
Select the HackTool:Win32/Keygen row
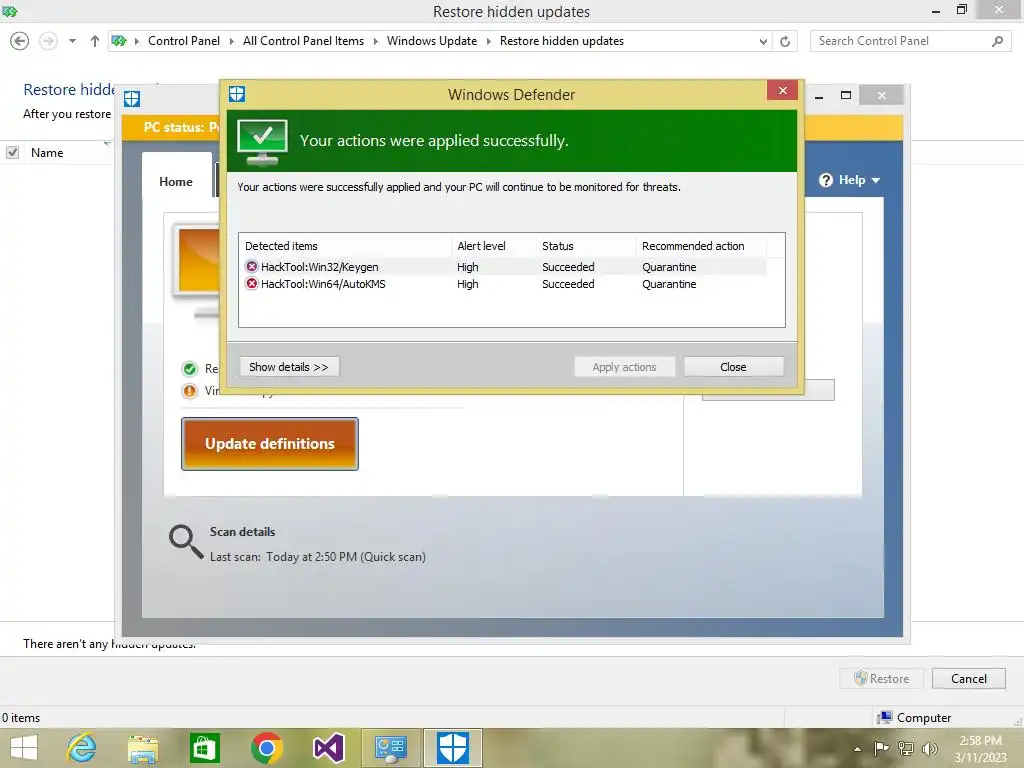(502, 266)
